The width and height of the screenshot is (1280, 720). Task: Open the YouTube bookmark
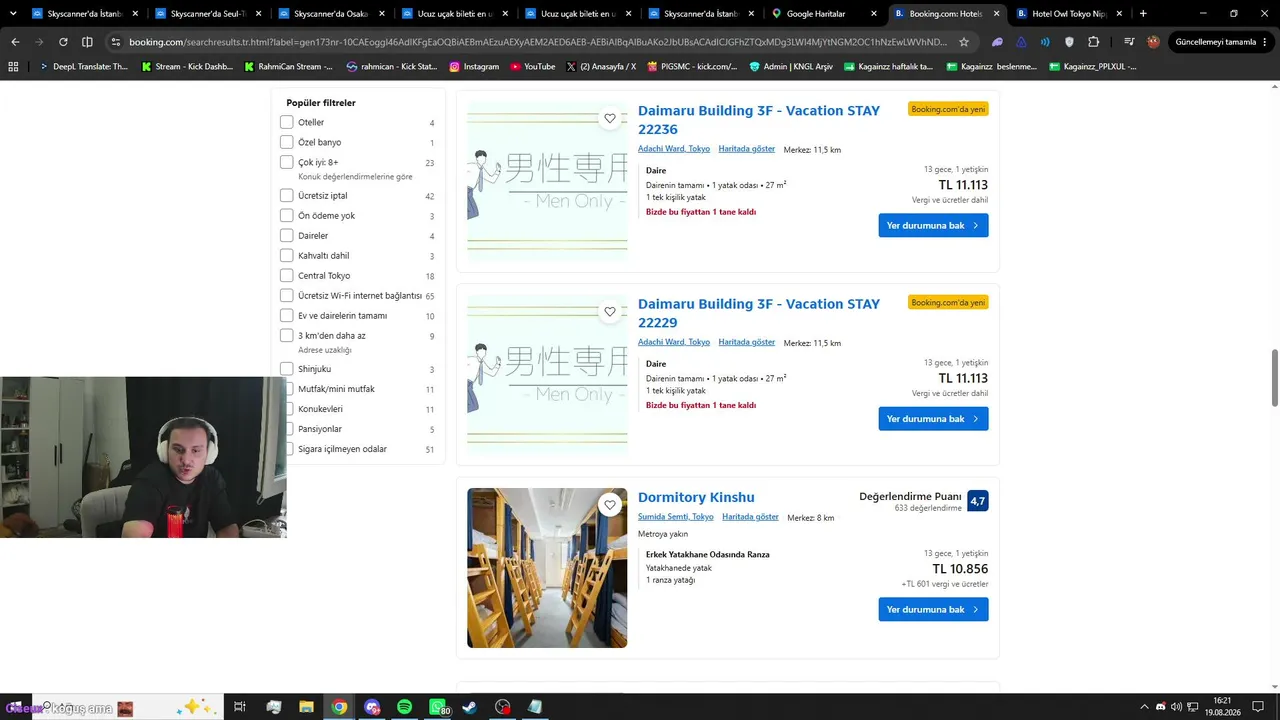coord(532,66)
